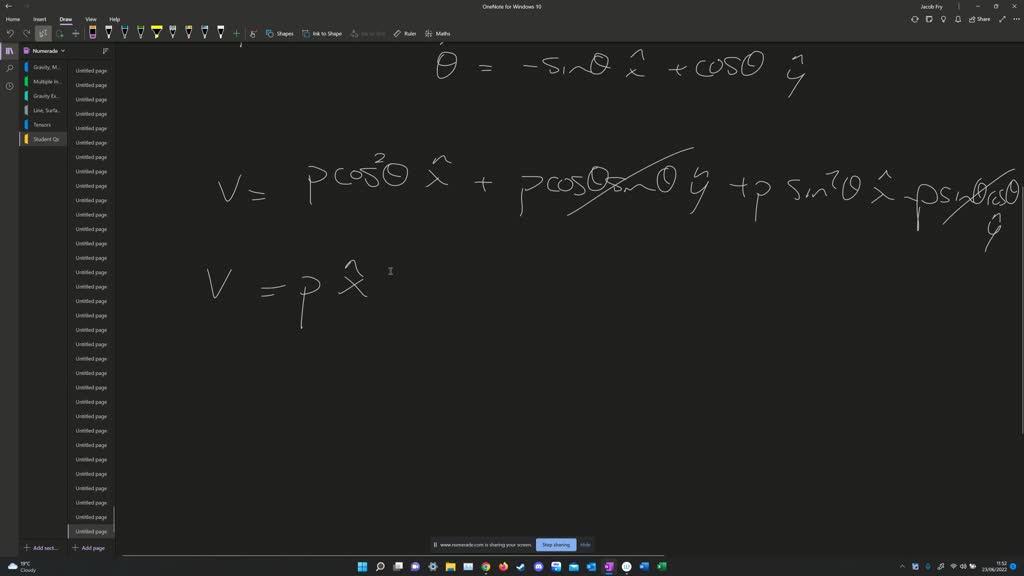Click the Share button

coord(980,19)
